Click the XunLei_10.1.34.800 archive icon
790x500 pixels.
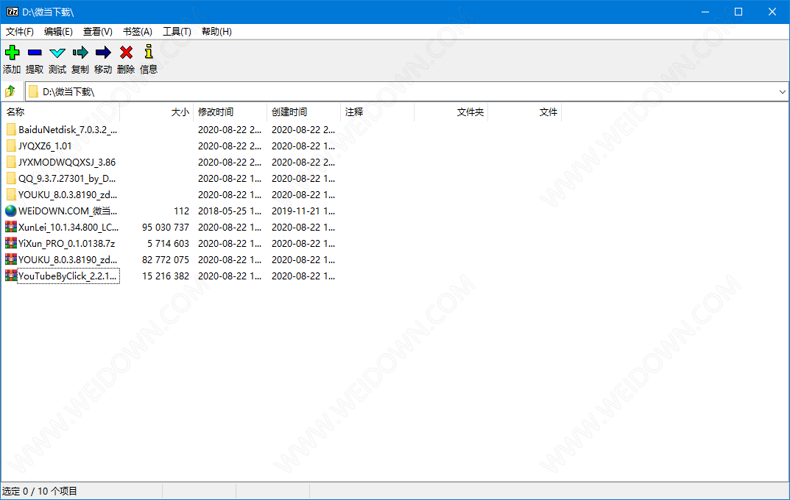(x=11, y=227)
